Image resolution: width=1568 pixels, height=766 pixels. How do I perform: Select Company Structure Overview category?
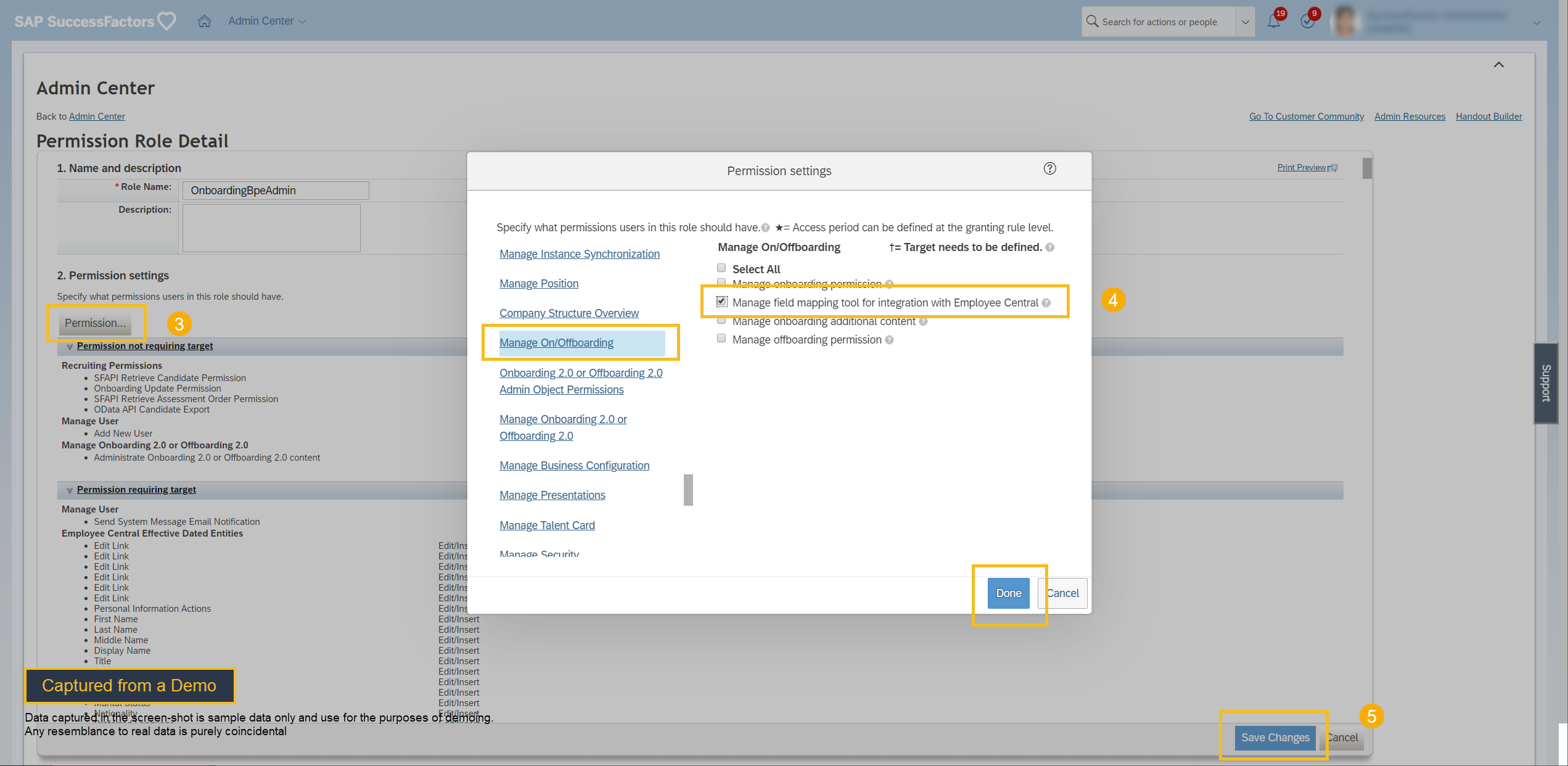569,313
